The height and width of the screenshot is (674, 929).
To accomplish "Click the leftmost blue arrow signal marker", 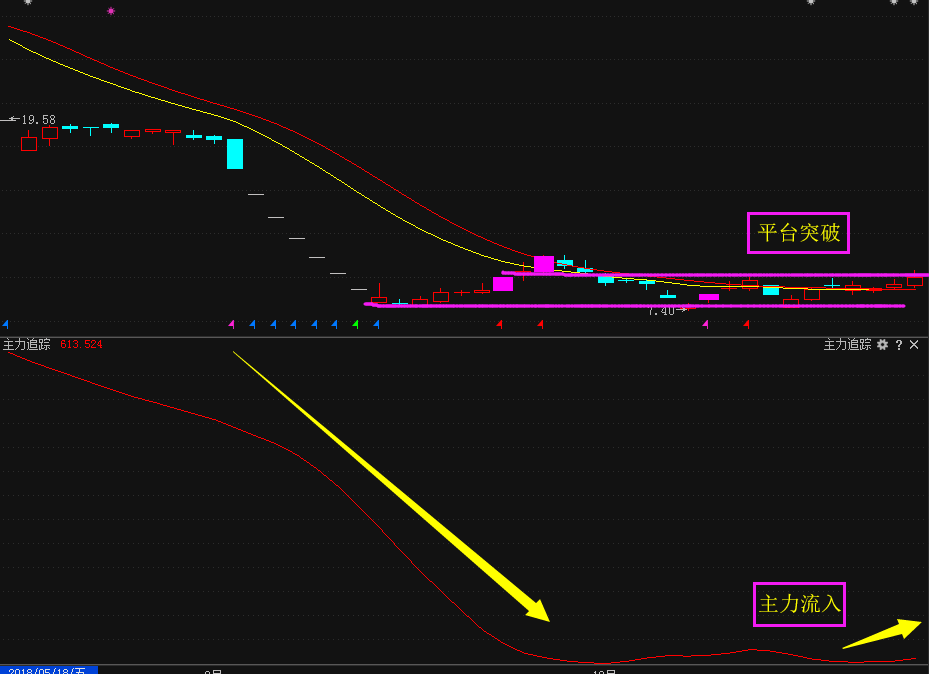I will point(5,324).
